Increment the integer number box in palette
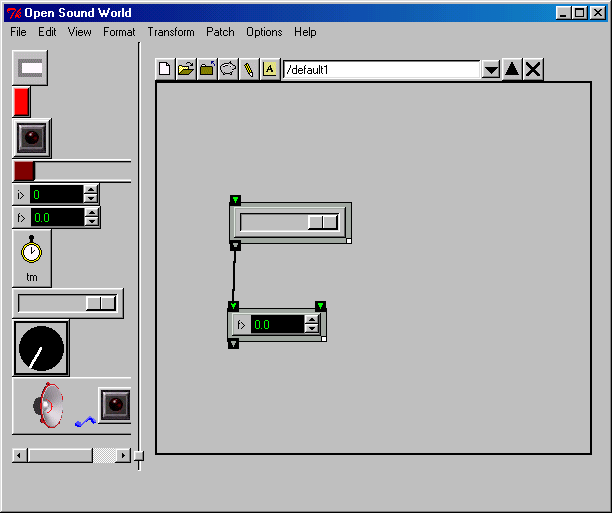612x513 pixels. [91, 190]
